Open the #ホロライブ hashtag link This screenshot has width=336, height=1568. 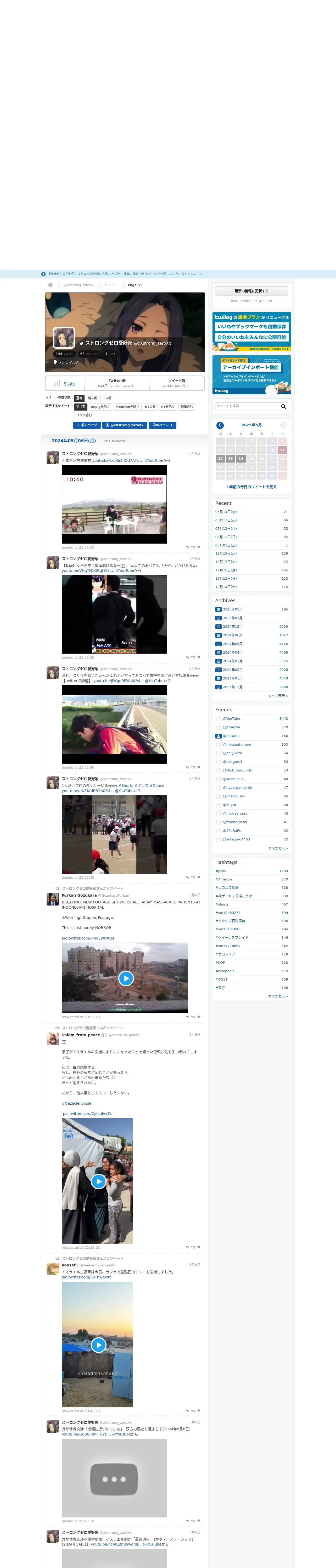coord(225,954)
